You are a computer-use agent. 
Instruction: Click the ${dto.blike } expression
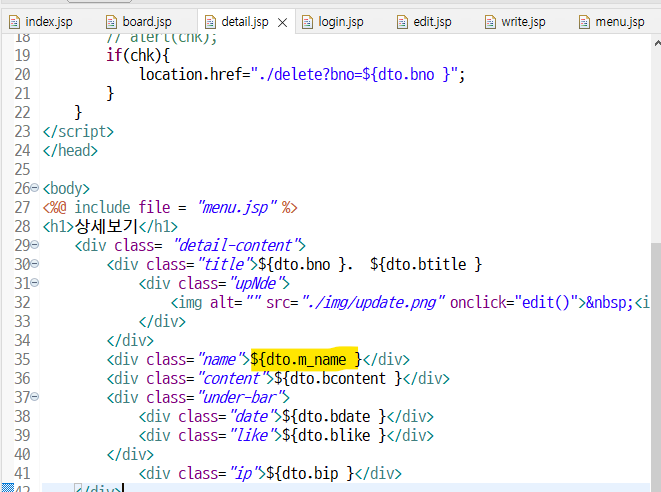[334, 435]
